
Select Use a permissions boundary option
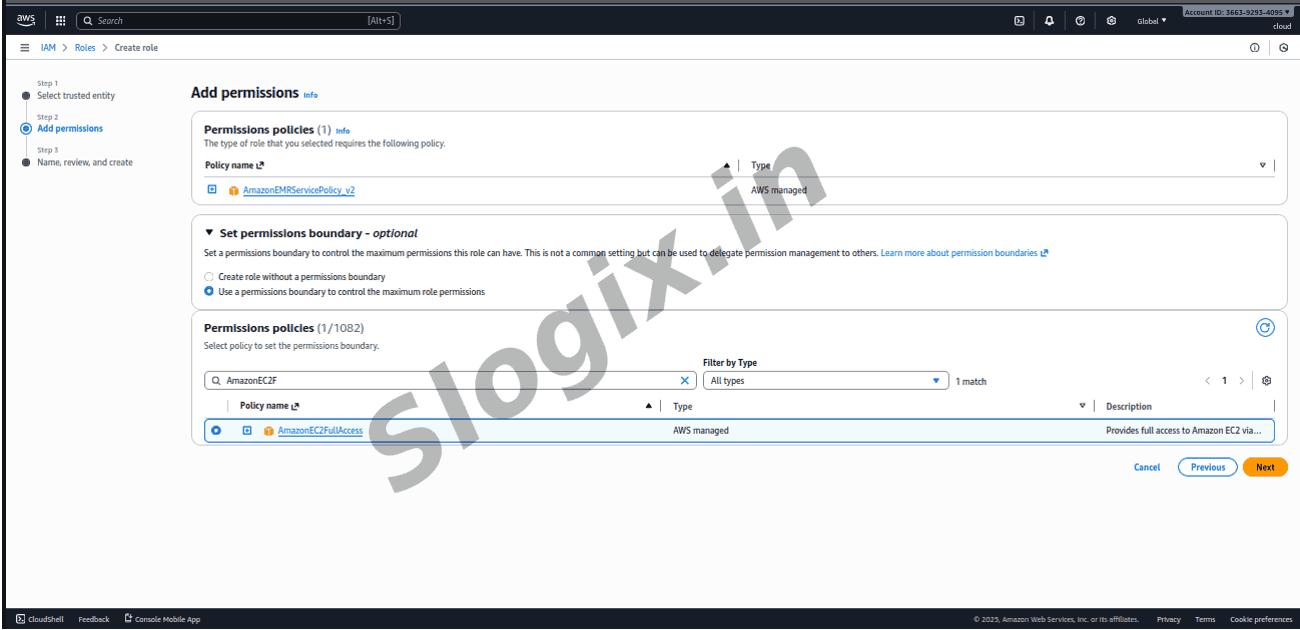pos(209,292)
